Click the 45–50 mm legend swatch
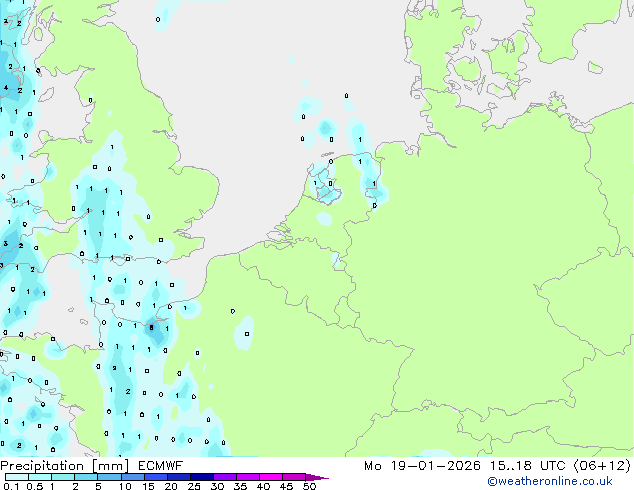The height and width of the screenshot is (490, 634). click(294, 477)
